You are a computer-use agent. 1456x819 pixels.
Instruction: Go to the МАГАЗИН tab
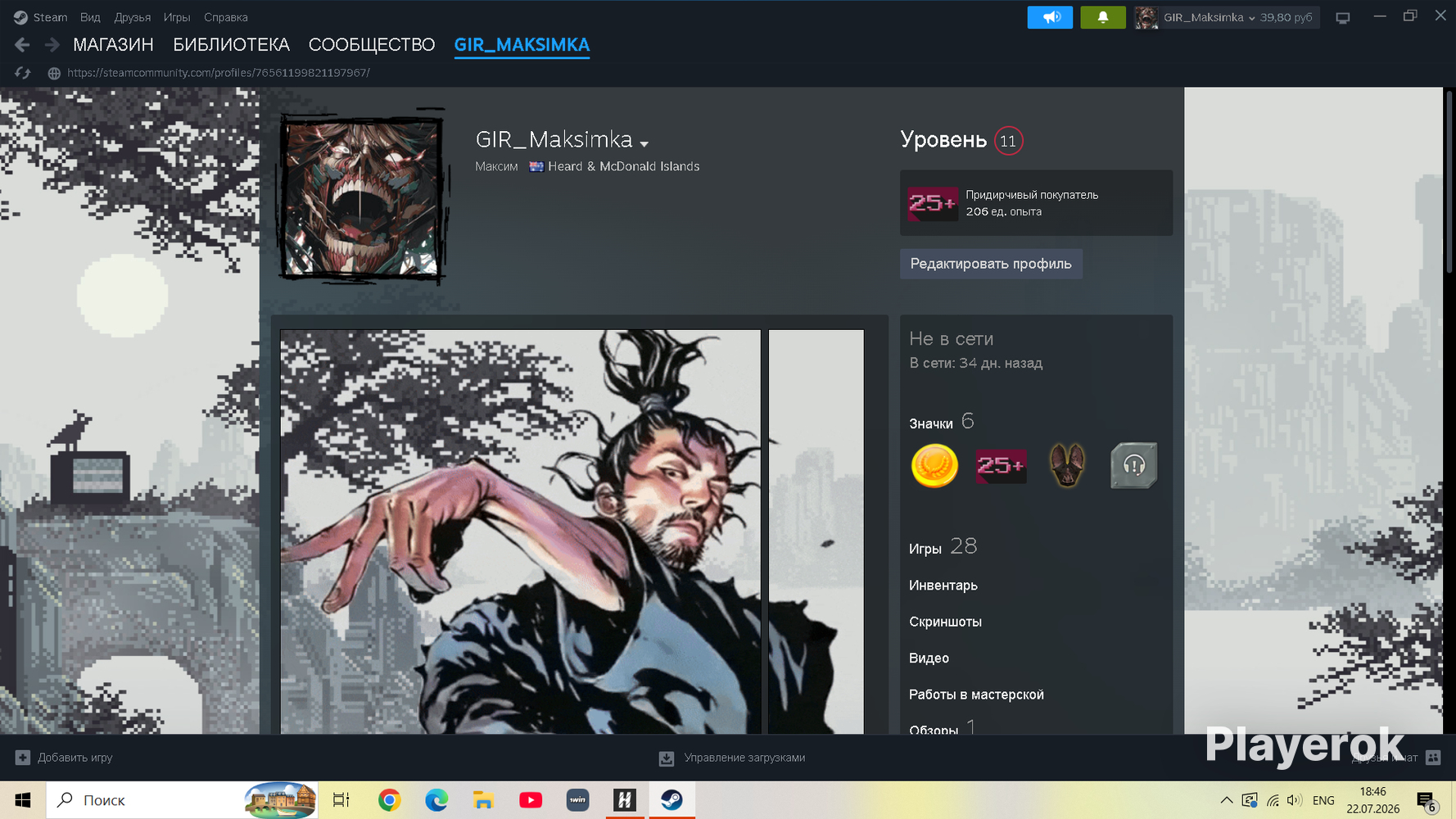(113, 45)
